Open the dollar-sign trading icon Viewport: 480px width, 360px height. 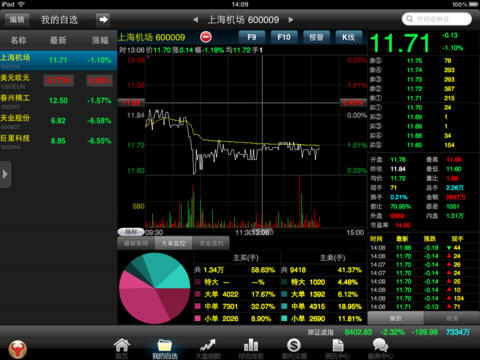tap(294, 346)
